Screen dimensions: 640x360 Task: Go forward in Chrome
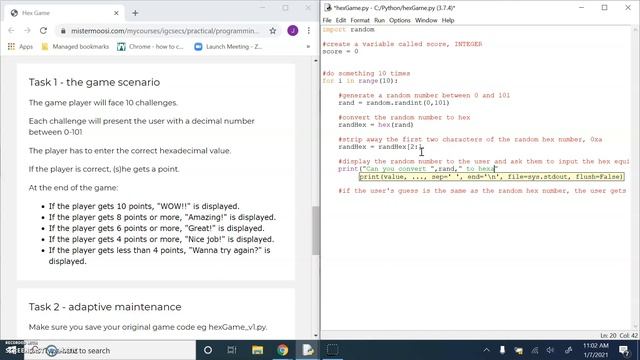(x=27, y=31)
